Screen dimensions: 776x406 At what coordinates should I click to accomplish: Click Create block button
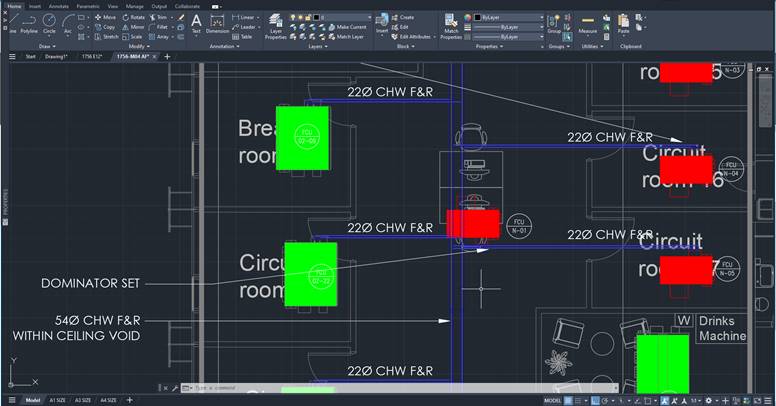[x=403, y=17]
